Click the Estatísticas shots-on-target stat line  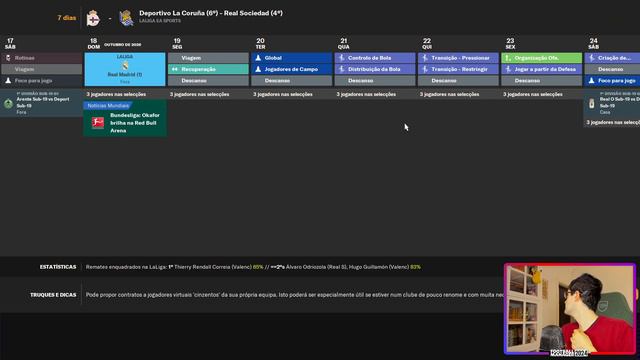[x=253, y=267]
